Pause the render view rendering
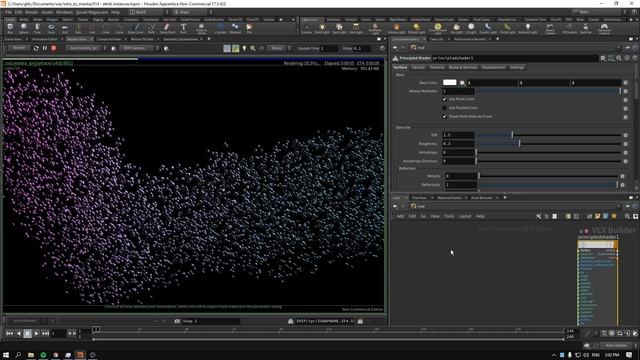 (x=45, y=48)
